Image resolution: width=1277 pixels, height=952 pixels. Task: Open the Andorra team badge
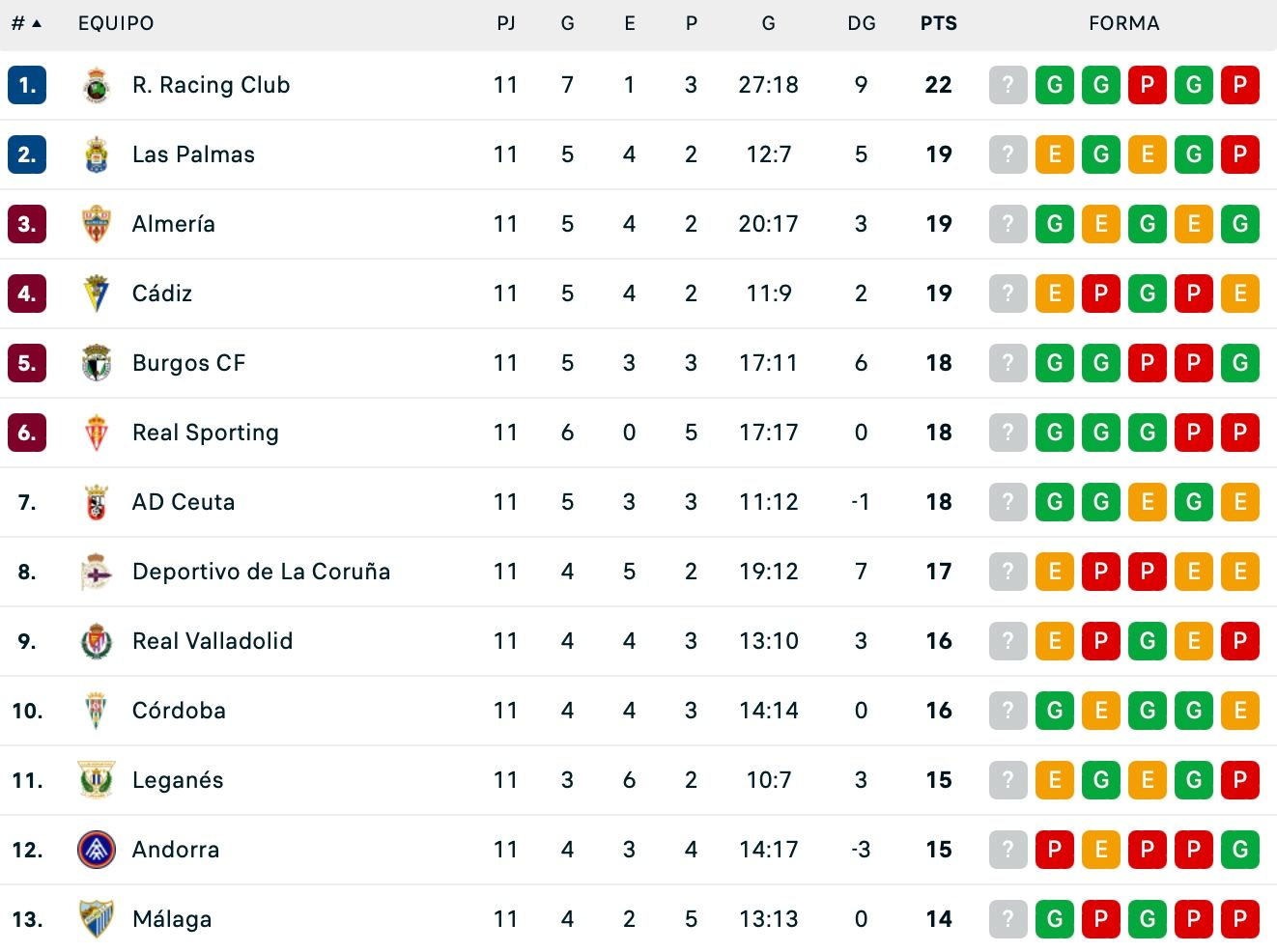tap(97, 850)
